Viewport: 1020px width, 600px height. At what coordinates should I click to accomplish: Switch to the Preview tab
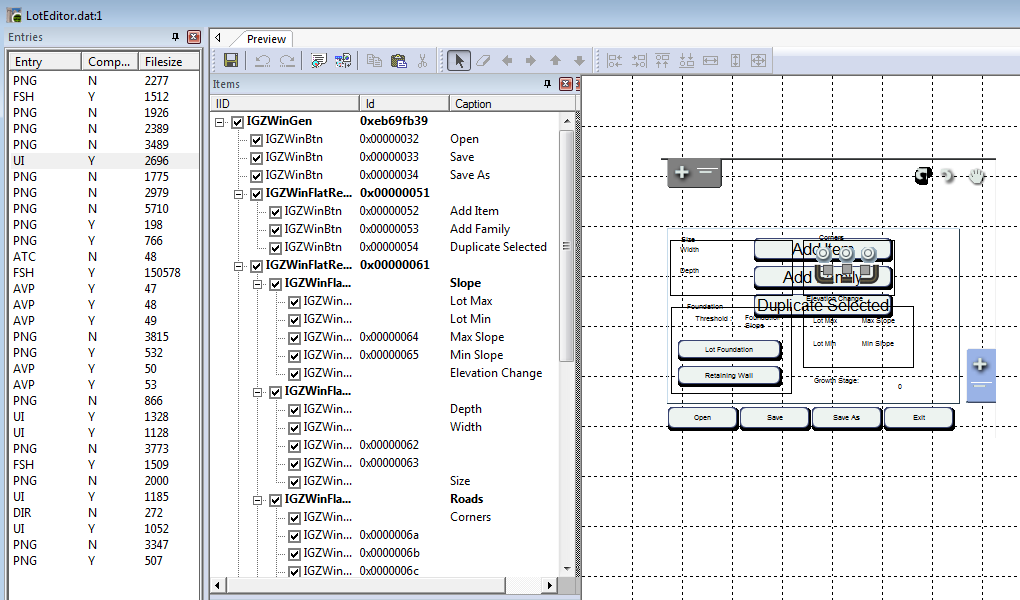pos(266,39)
